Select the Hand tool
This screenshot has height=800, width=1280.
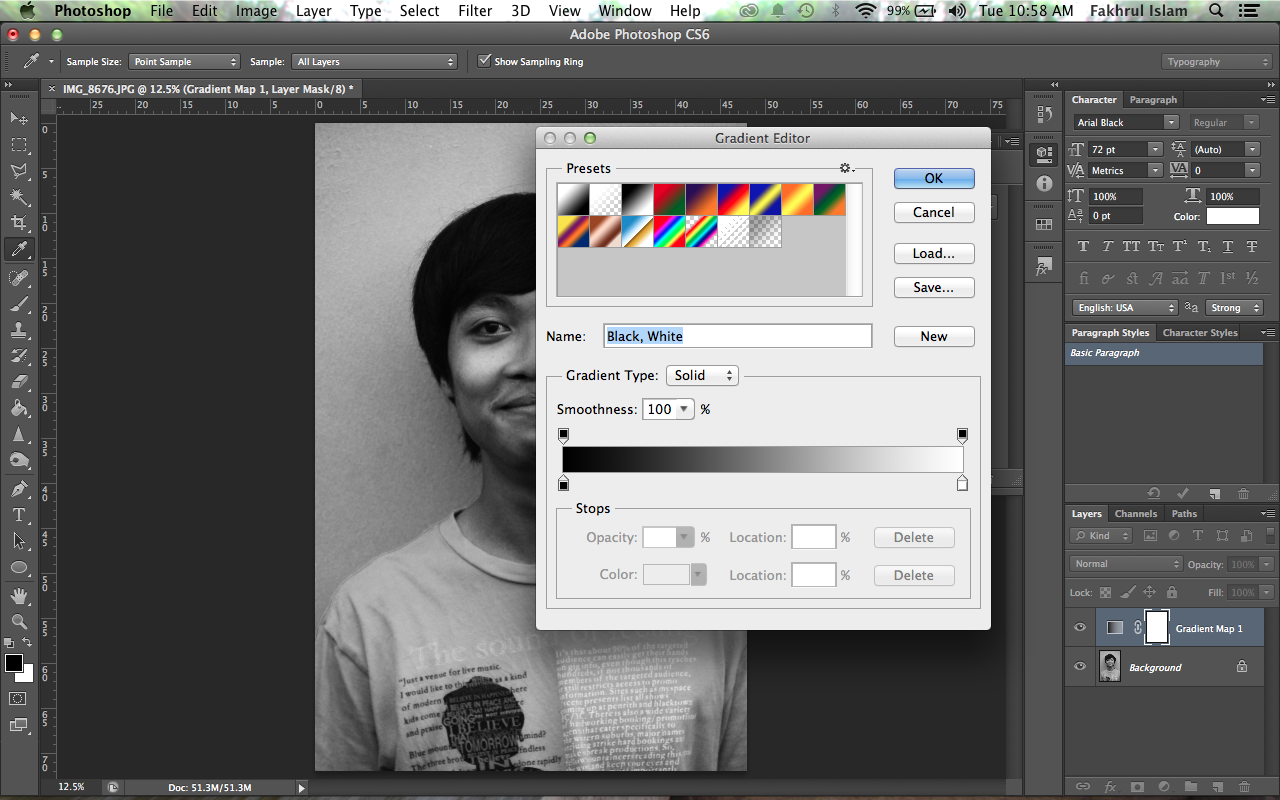[x=19, y=596]
